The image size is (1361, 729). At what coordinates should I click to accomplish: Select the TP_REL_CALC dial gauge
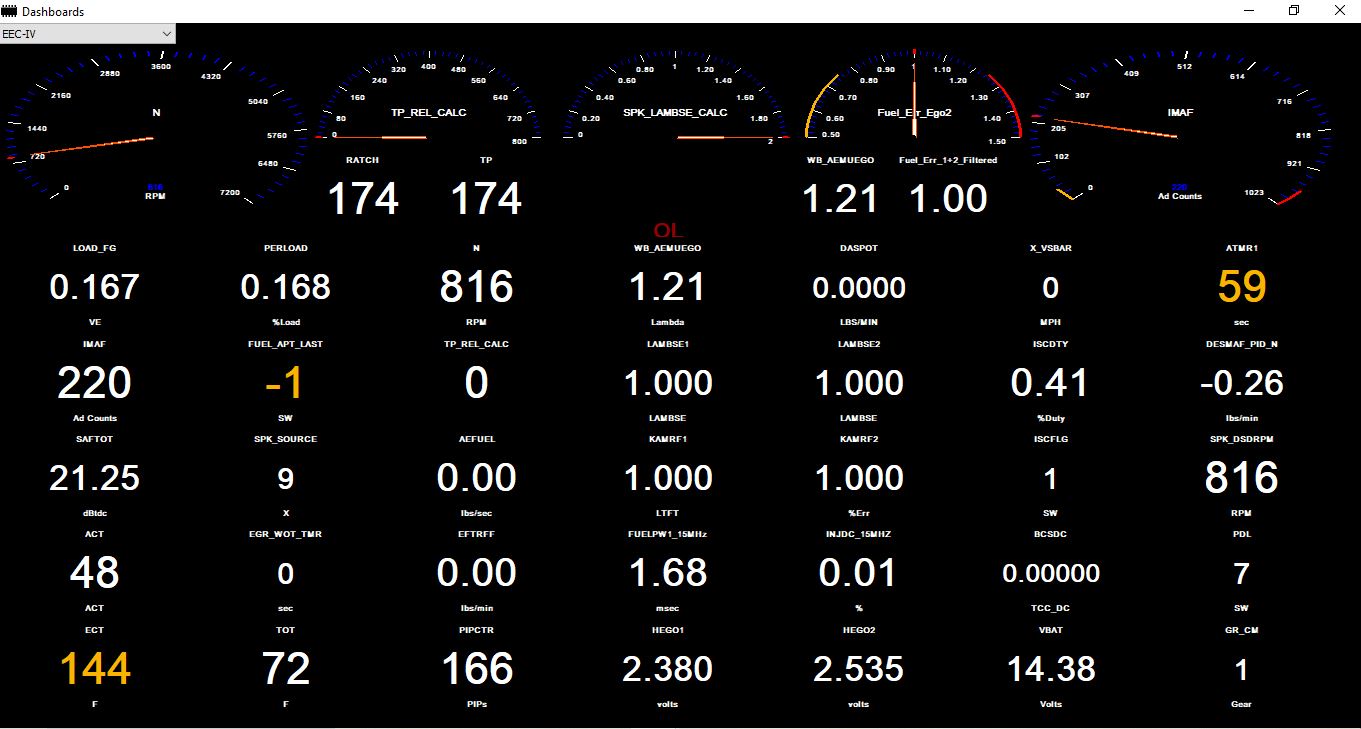[428, 105]
